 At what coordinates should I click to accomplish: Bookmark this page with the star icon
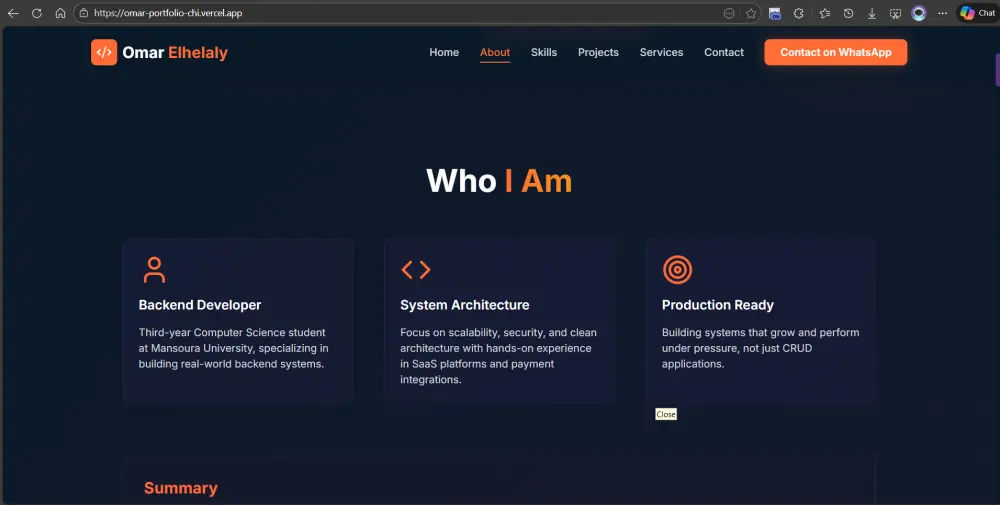(751, 13)
